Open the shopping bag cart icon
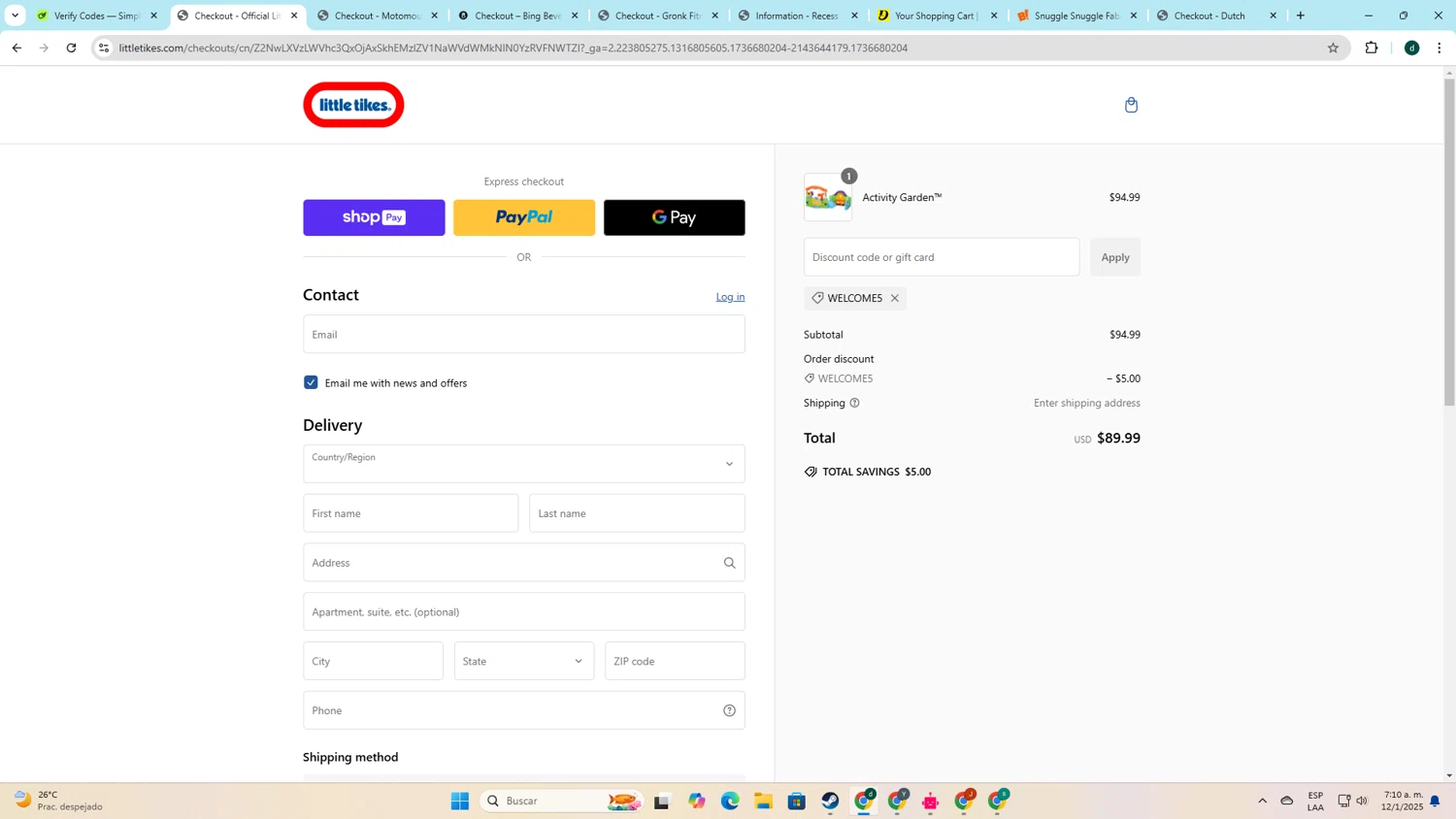Screen dimensions: 1456x819 click(1131, 105)
